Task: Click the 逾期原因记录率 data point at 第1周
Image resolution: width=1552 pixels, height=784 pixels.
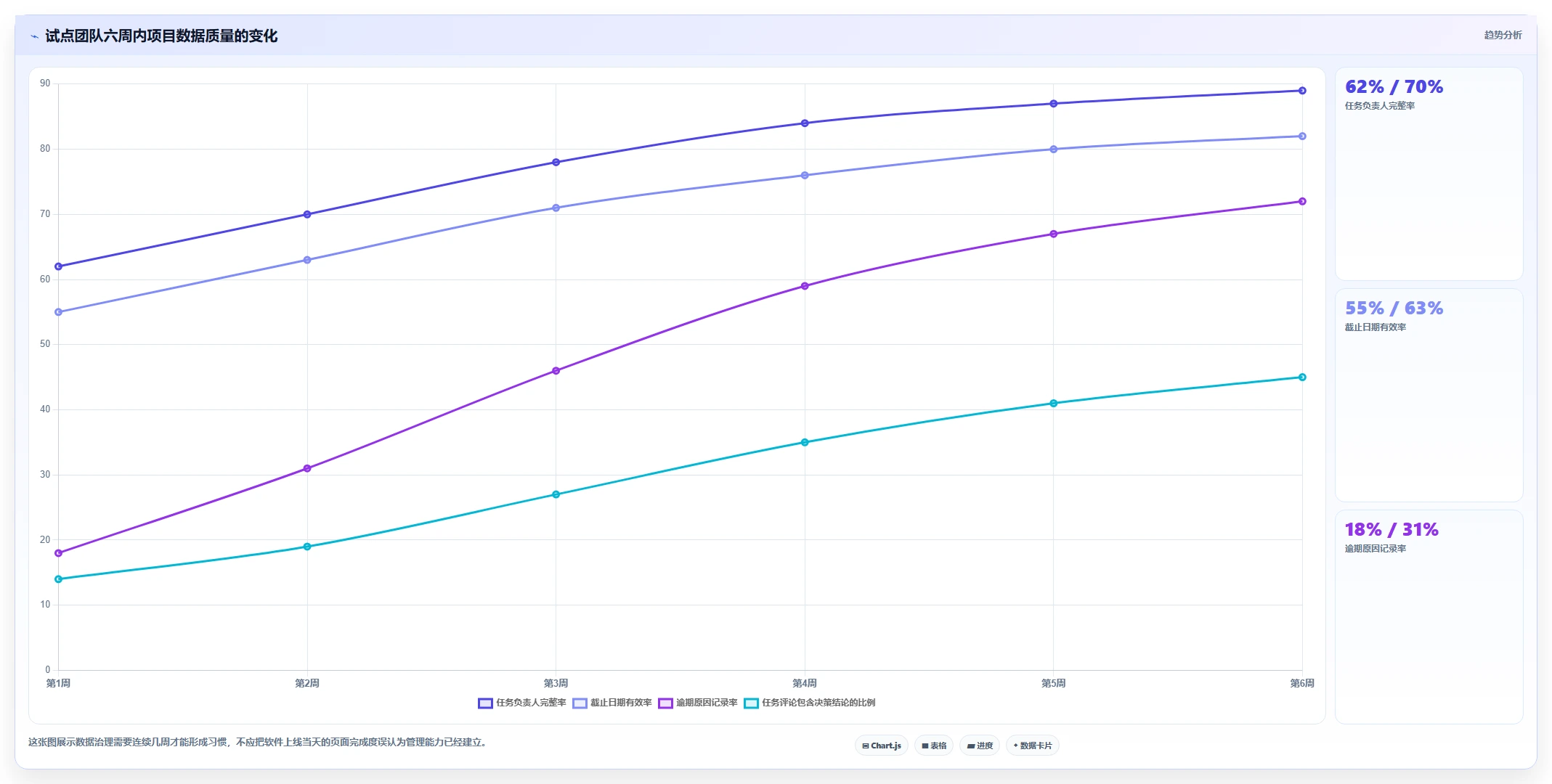Action: [x=58, y=553]
